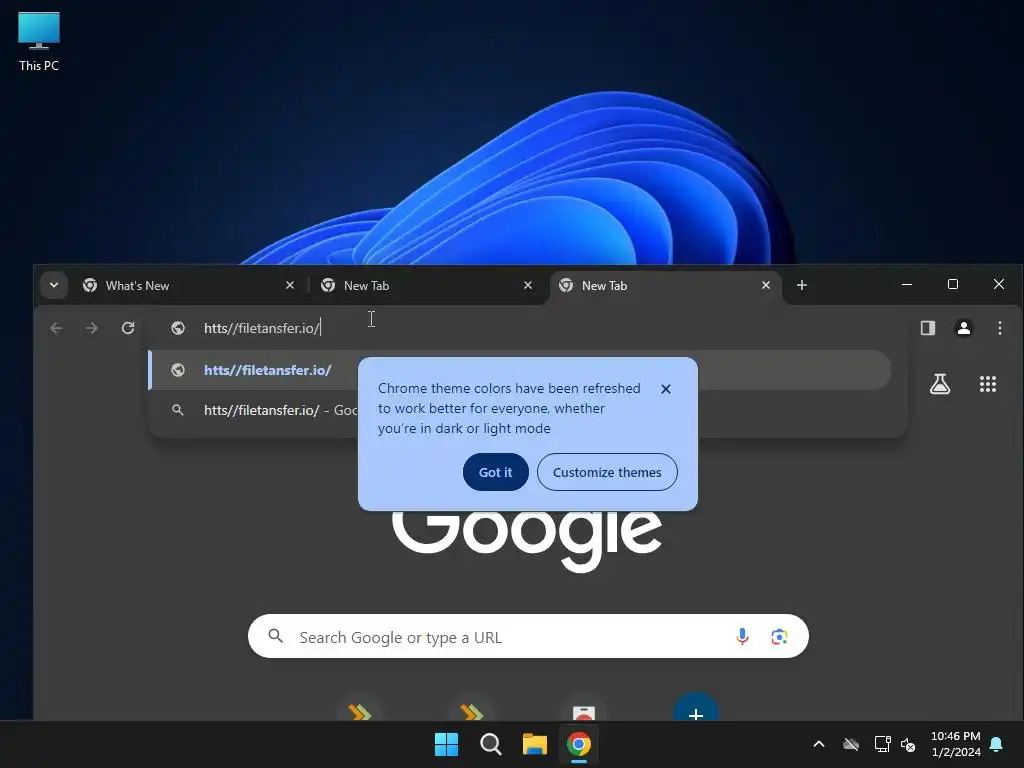Screen dimensions: 1024x768
Task: Select the htts//filetansfer.io/ URL suggestion
Action: [520, 370]
